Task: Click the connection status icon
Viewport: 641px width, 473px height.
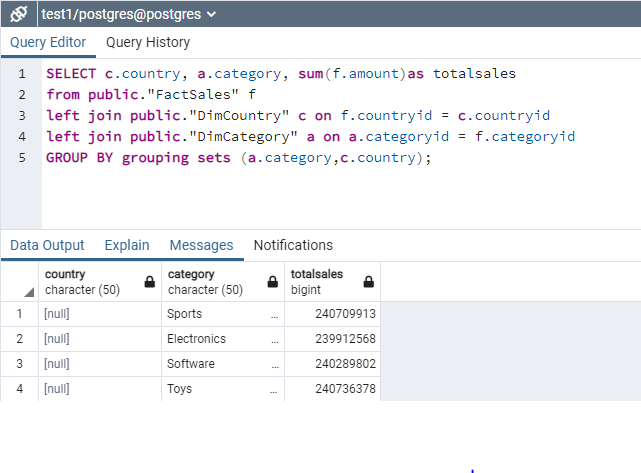Action: click(19, 14)
